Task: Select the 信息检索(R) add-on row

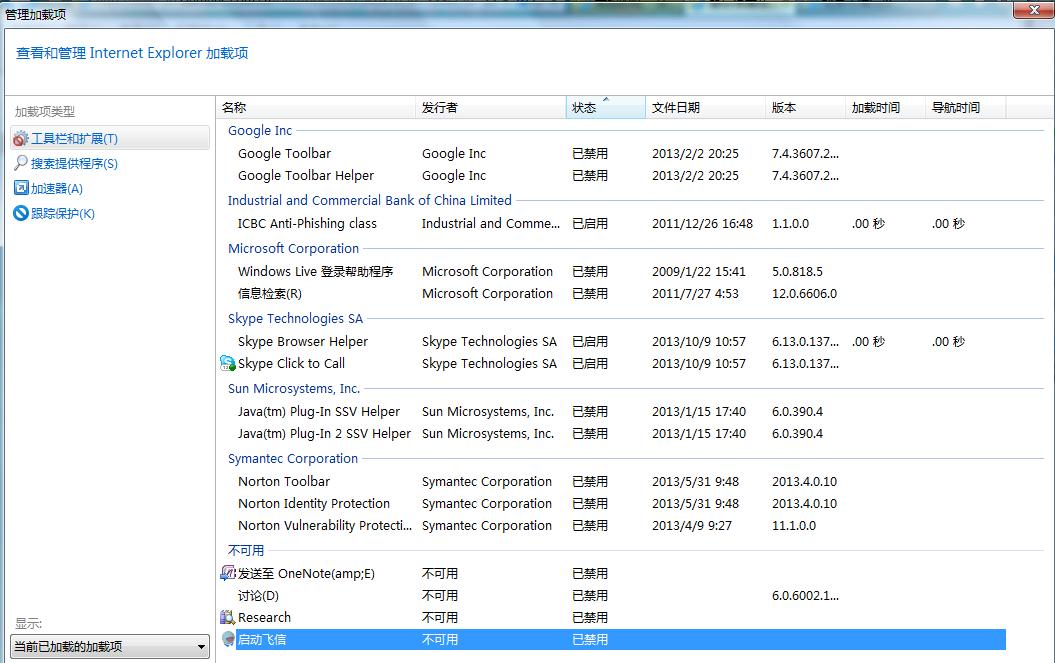Action: [x=270, y=293]
